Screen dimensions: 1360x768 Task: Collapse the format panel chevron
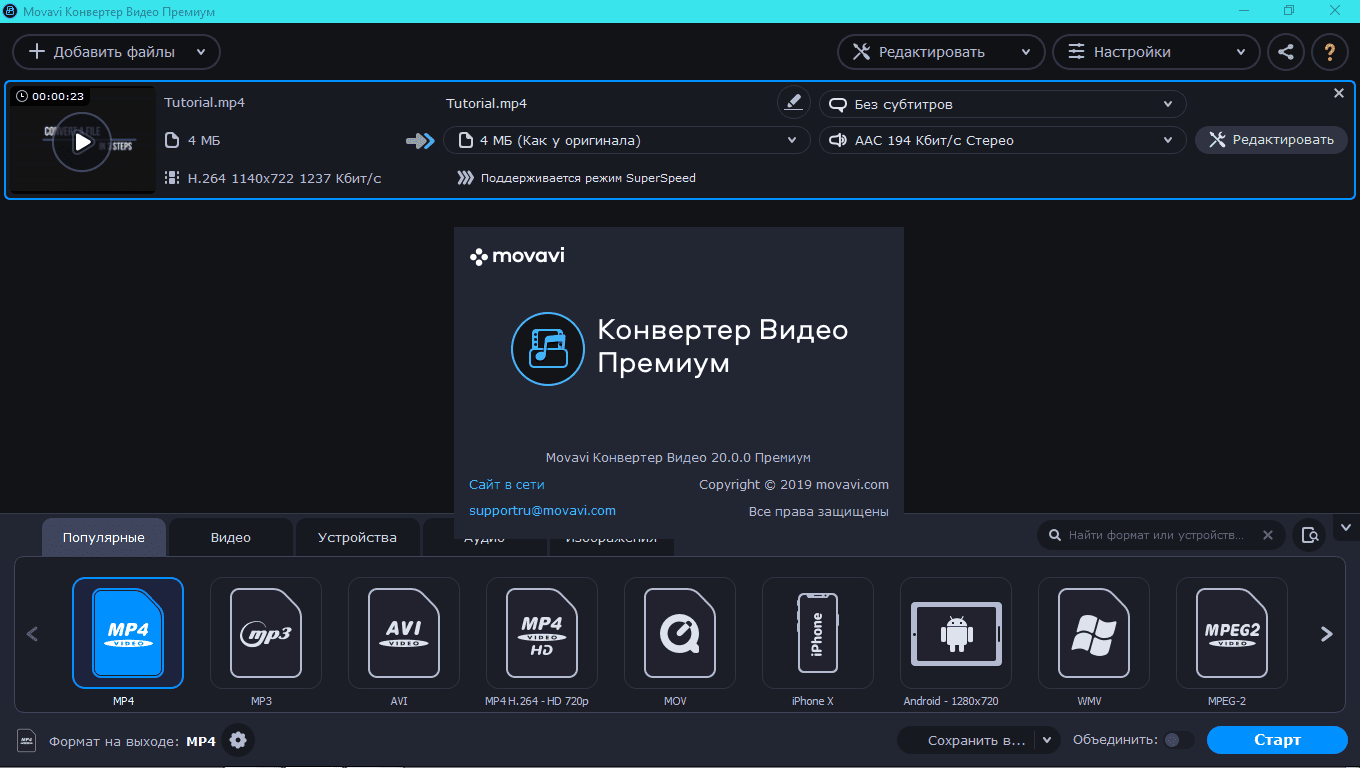(x=1346, y=526)
